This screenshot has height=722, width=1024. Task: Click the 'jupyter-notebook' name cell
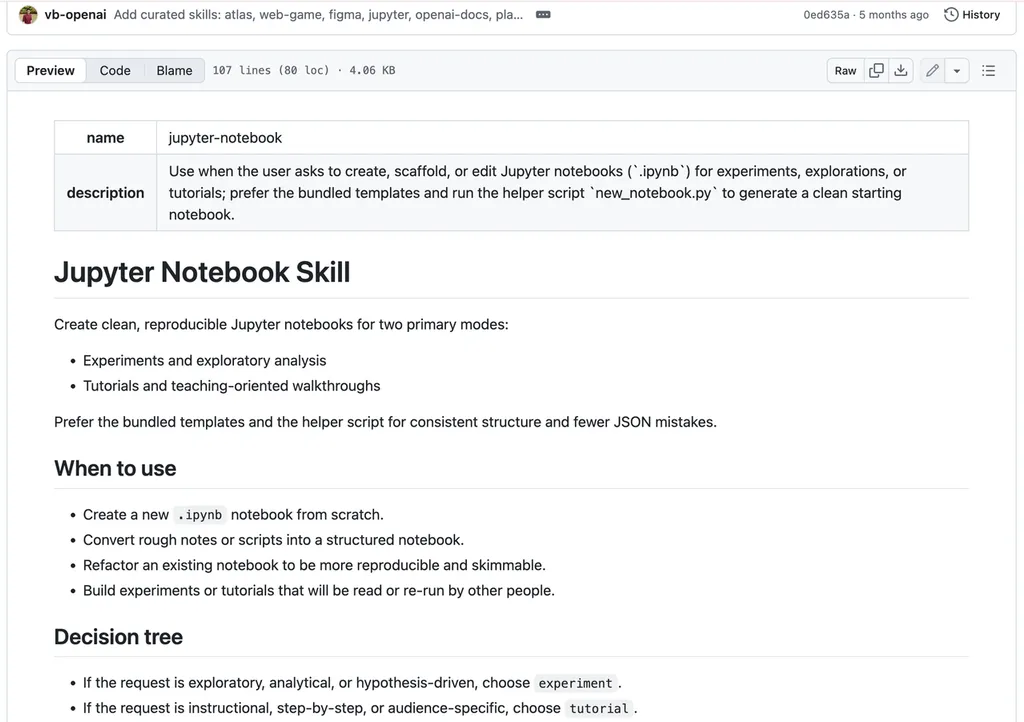click(562, 138)
